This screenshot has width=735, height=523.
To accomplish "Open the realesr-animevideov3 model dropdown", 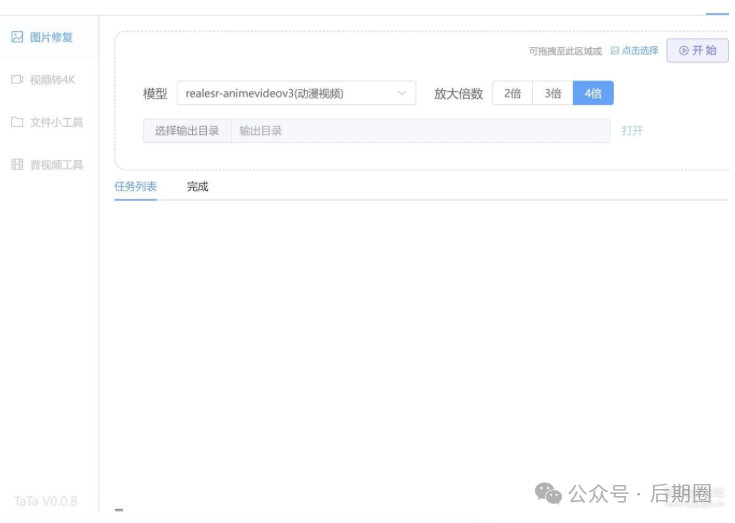I will (x=296, y=93).
